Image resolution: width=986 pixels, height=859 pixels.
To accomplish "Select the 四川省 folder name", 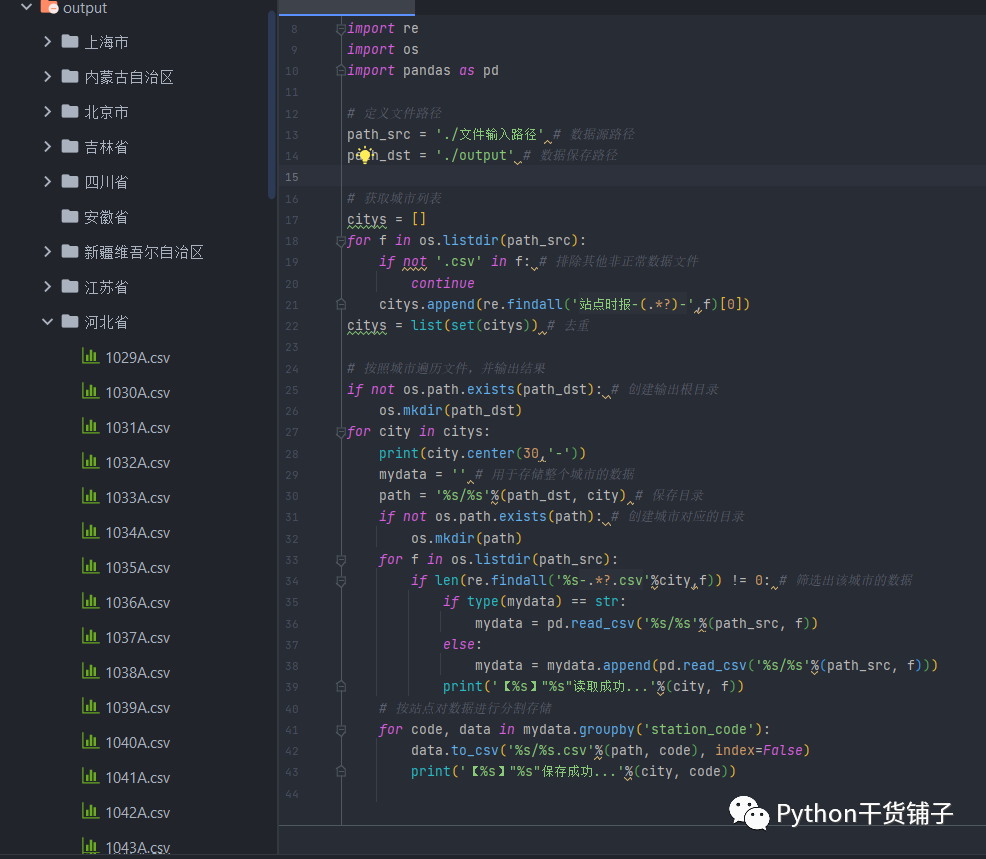I will click(x=106, y=182).
